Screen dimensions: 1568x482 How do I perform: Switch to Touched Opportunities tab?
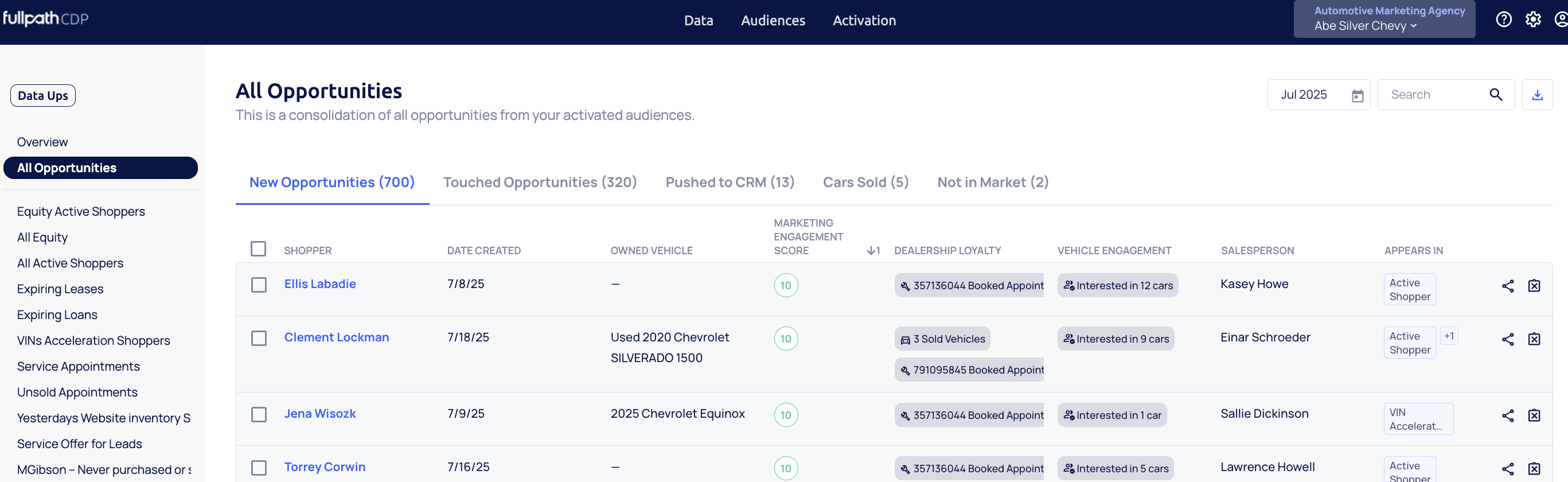pyautogui.click(x=539, y=182)
